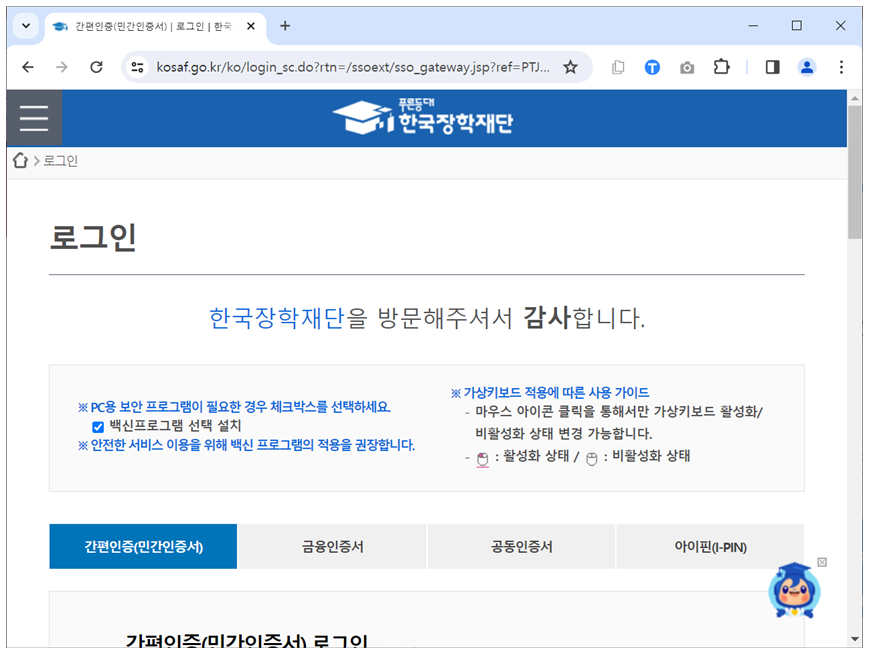Click the 로그인 breadcrumb link

point(60,161)
